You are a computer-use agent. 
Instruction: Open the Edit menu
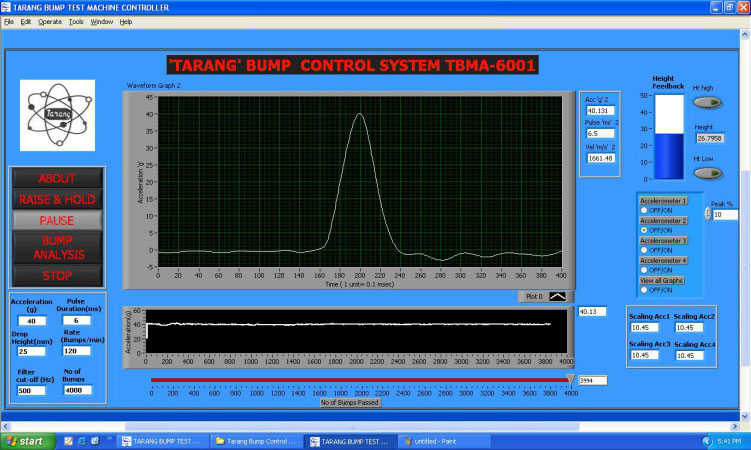pyautogui.click(x=25, y=22)
